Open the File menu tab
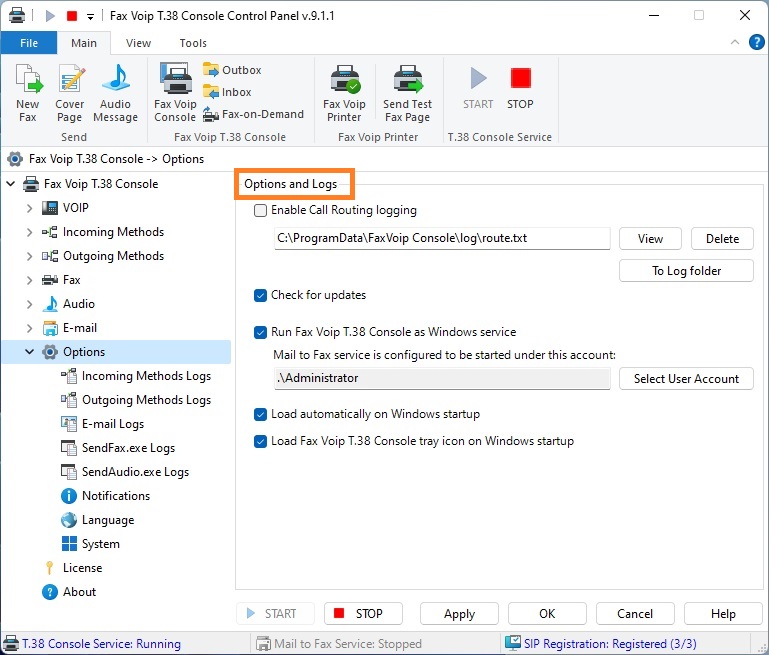 click(x=29, y=43)
